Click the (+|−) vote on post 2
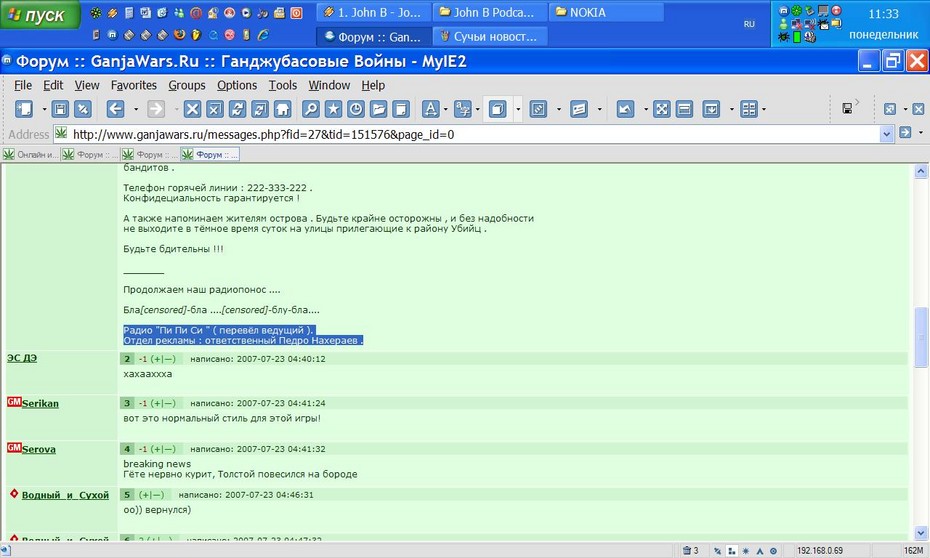This screenshot has width=930, height=558. point(163,359)
